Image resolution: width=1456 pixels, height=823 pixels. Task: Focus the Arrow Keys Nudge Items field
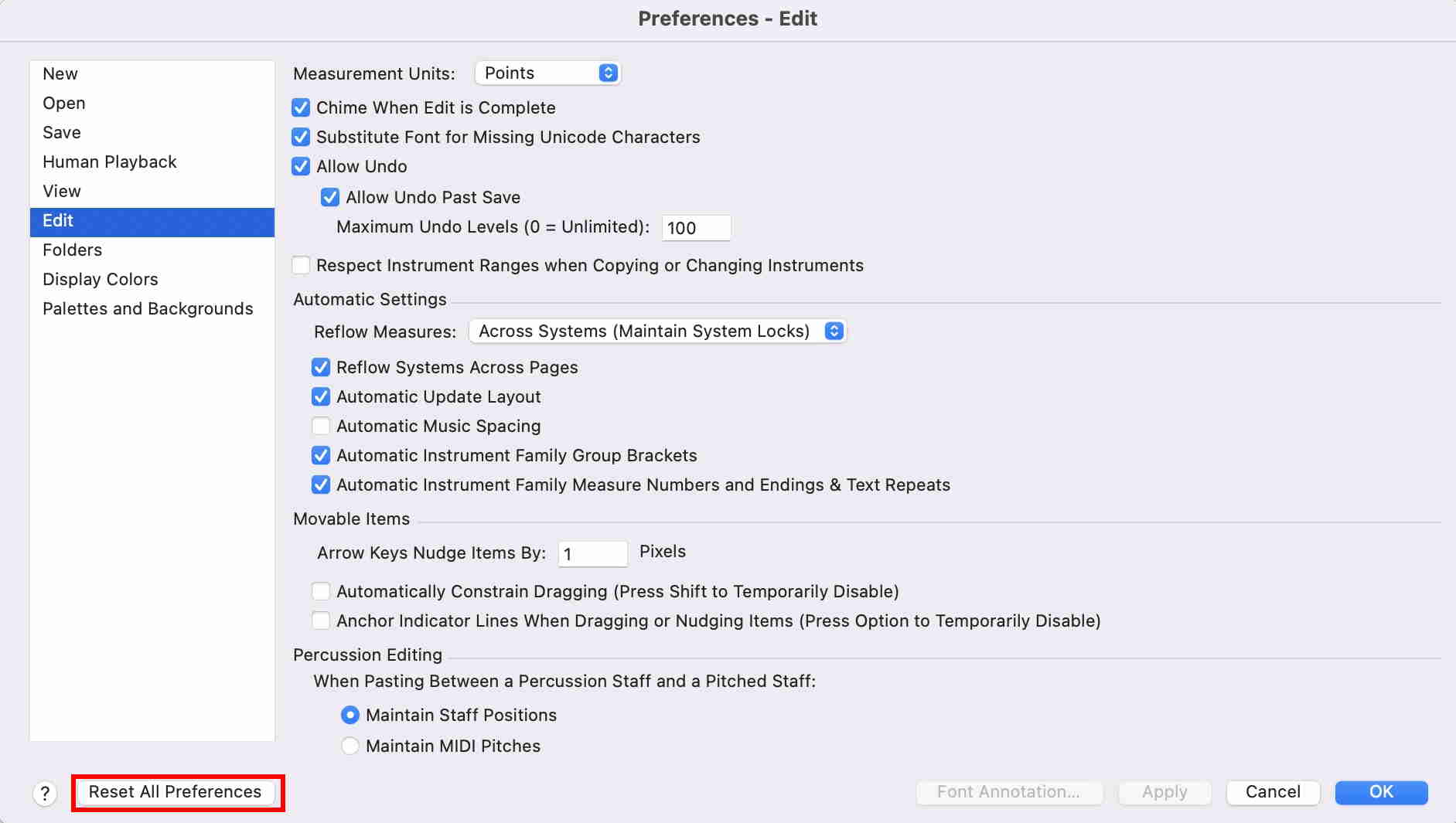[592, 554]
